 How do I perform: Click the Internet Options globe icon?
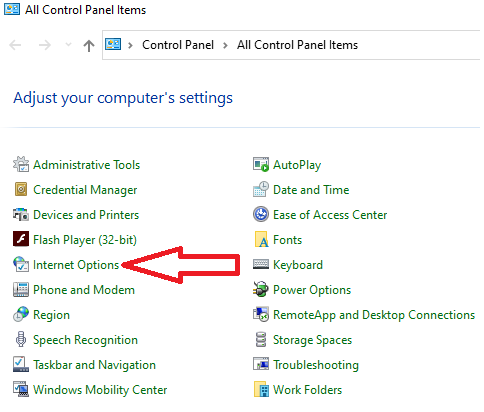click(x=21, y=264)
